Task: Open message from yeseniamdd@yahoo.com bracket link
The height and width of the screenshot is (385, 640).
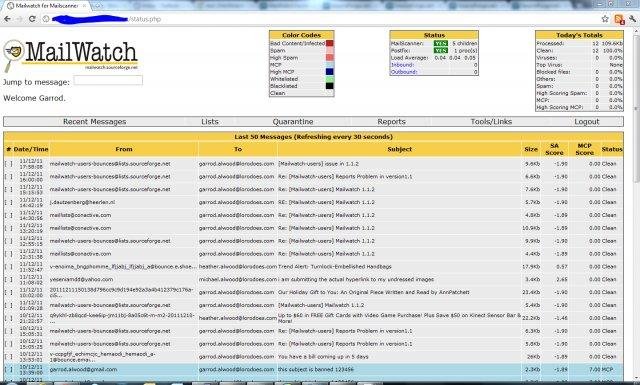Action: 9,280
